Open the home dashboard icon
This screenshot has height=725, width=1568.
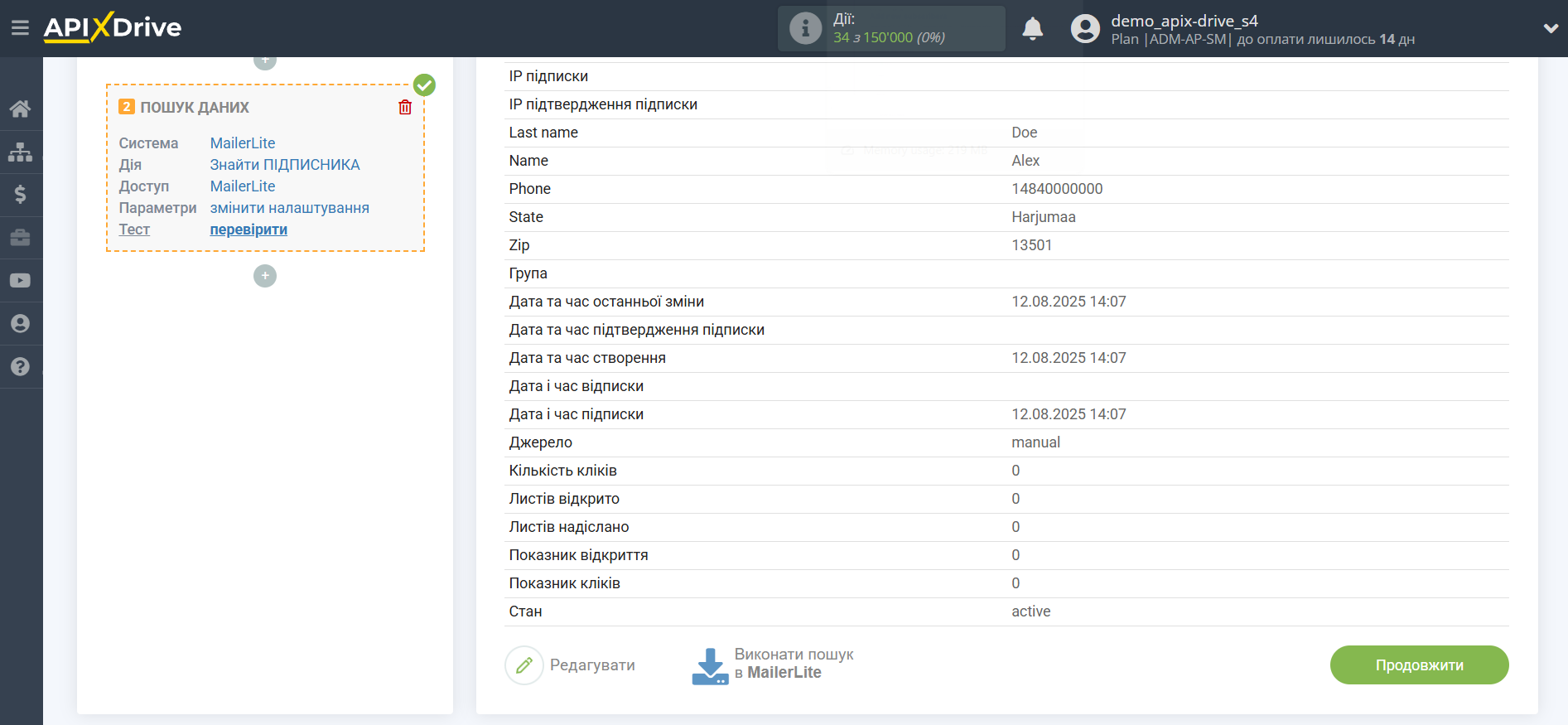pos(21,109)
